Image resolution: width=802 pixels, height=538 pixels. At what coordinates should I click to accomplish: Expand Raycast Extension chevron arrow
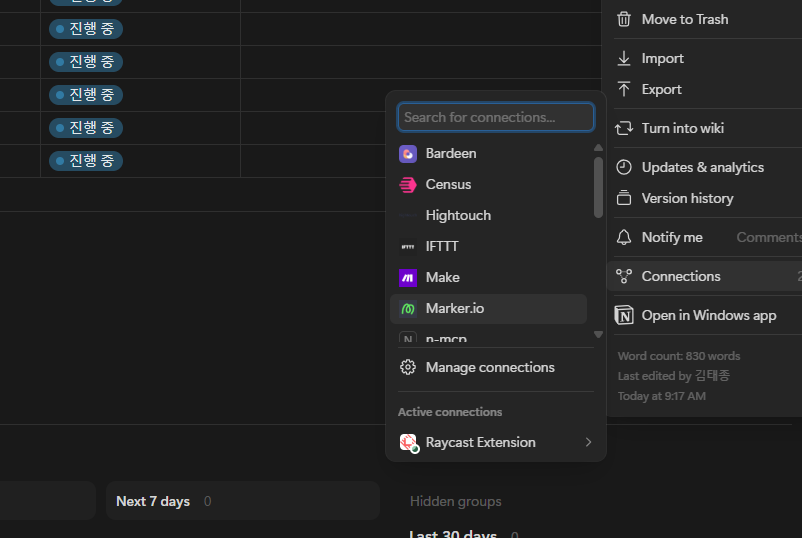[x=588, y=442]
